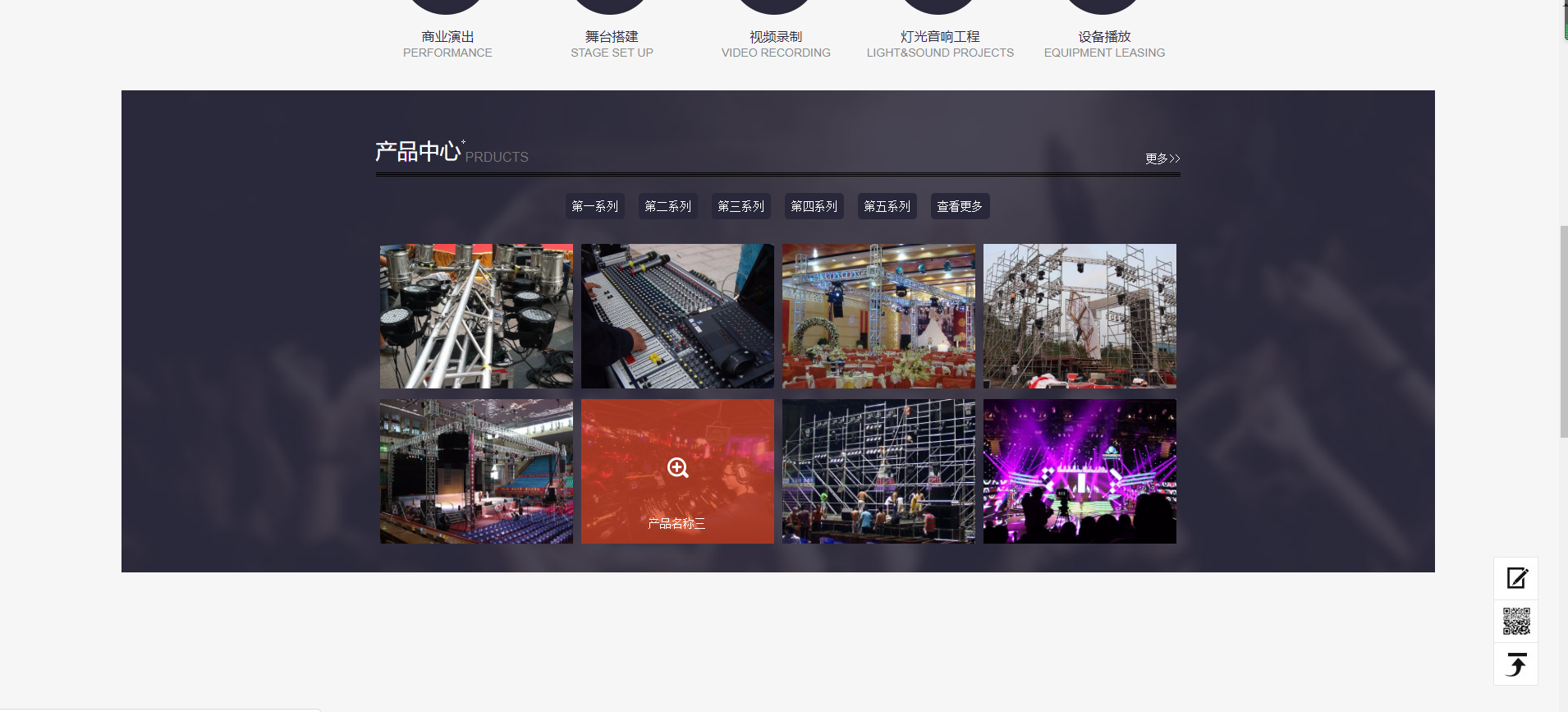Select the 第五系列 tab
This screenshot has width=1568, height=712.
coord(887,206)
